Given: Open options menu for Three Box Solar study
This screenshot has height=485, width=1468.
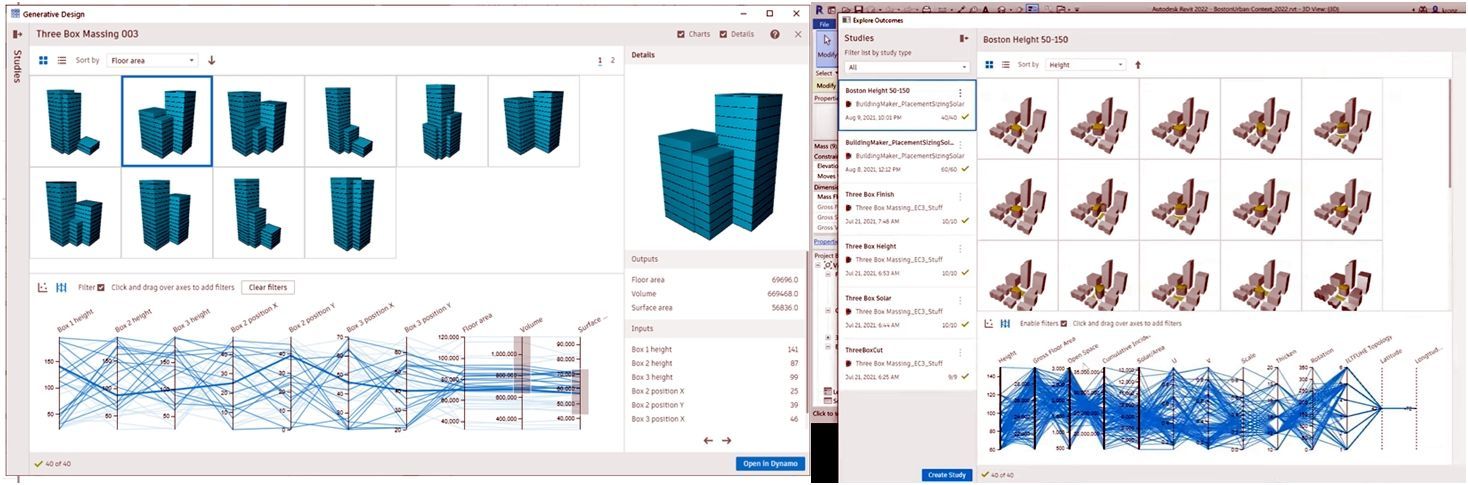Looking at the screenshot, I should point(959,302).
